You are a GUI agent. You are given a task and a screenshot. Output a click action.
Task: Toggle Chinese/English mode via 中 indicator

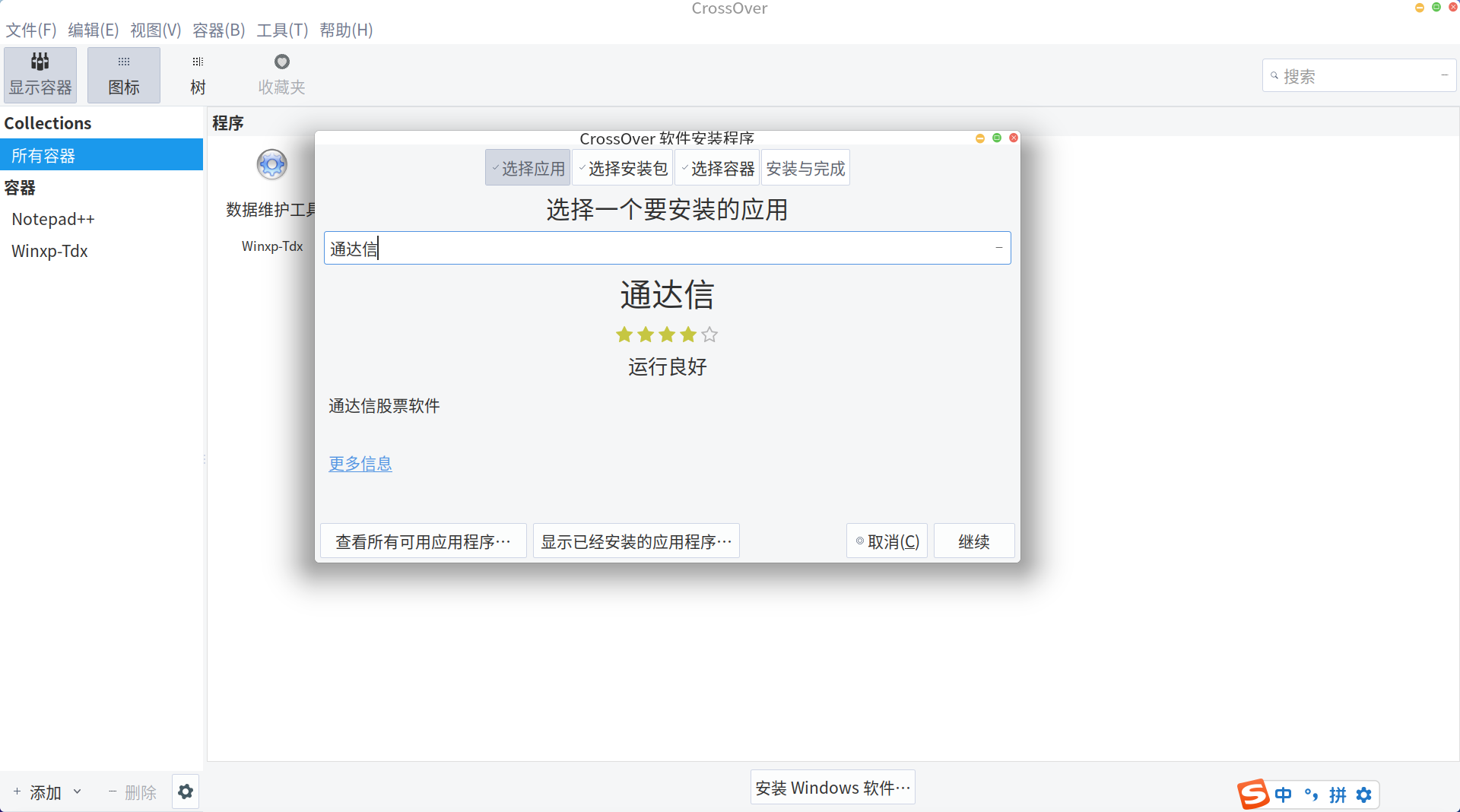coord(1283,795)
